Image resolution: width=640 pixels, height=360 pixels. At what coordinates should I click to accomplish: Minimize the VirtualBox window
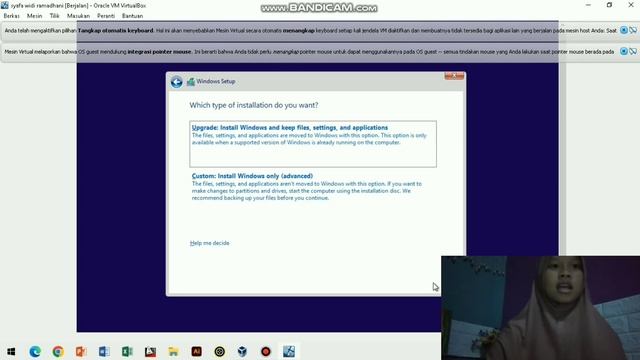[588, 5]
